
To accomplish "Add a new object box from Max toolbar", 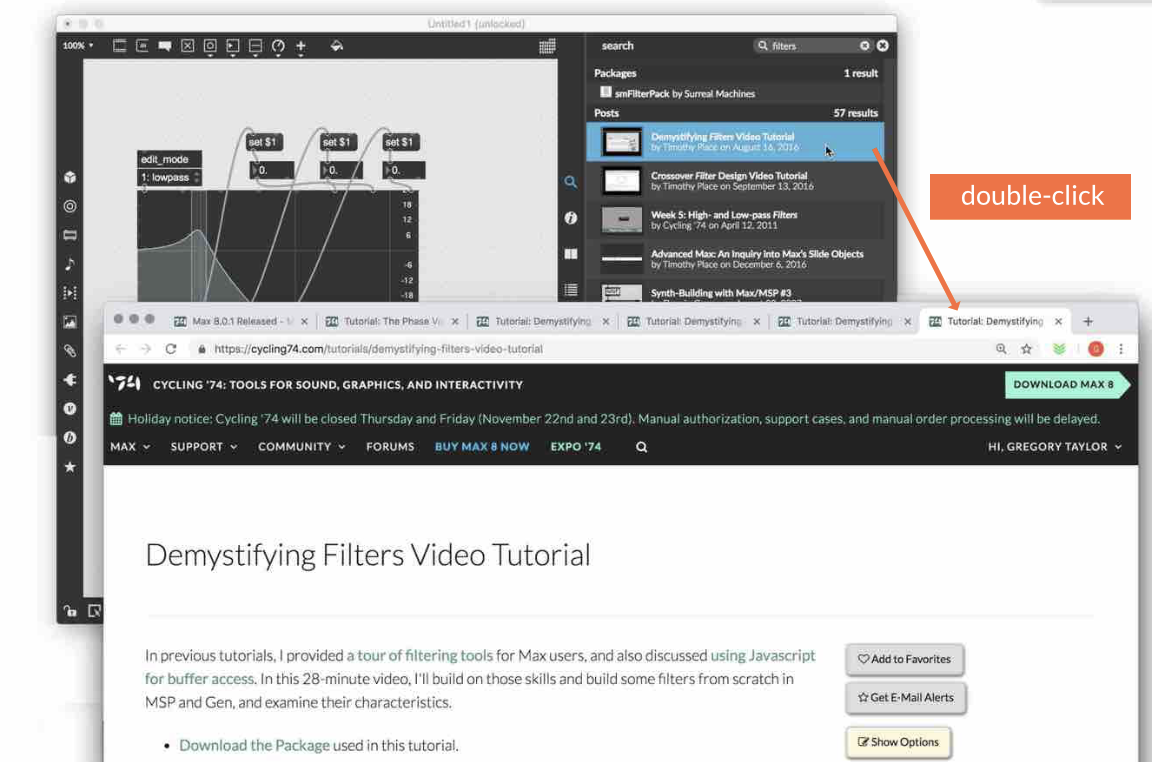I will coord(120,46).
